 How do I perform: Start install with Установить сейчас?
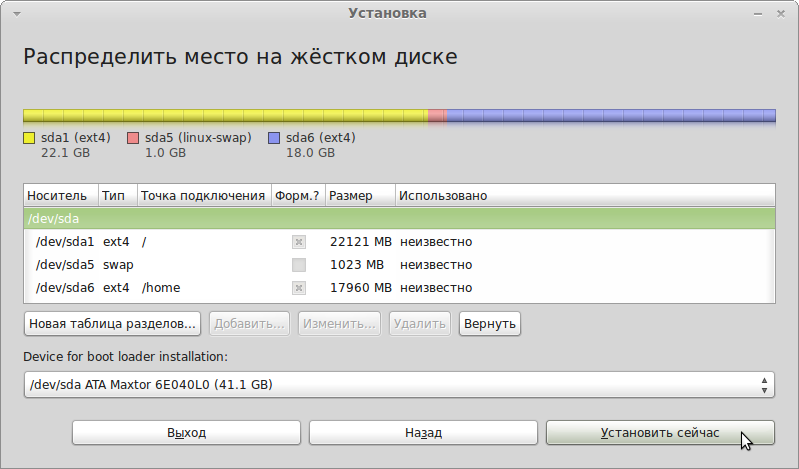click(x=660, y=433)
